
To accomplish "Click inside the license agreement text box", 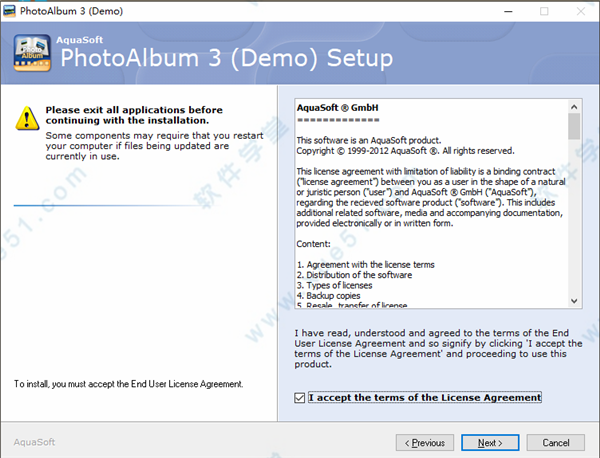I will pyautogui.click(x=432, y=204).
